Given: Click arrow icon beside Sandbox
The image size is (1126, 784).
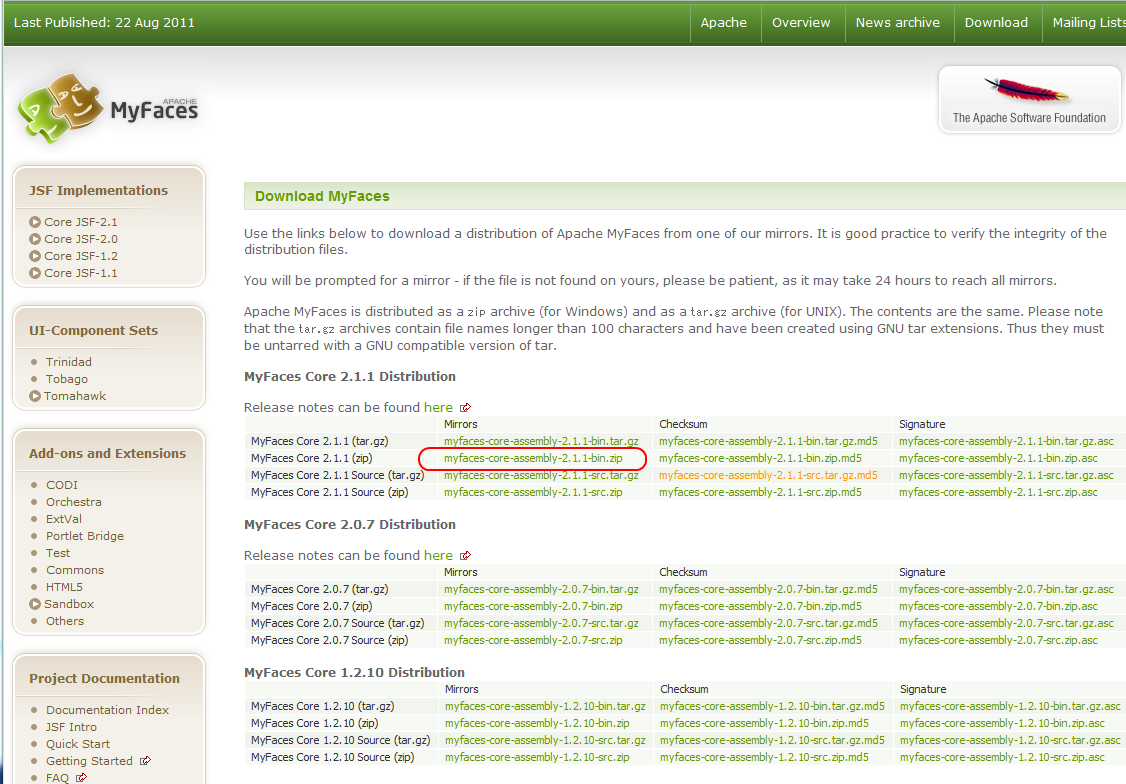Looking at the screenshot, I should tap(34, 605).
